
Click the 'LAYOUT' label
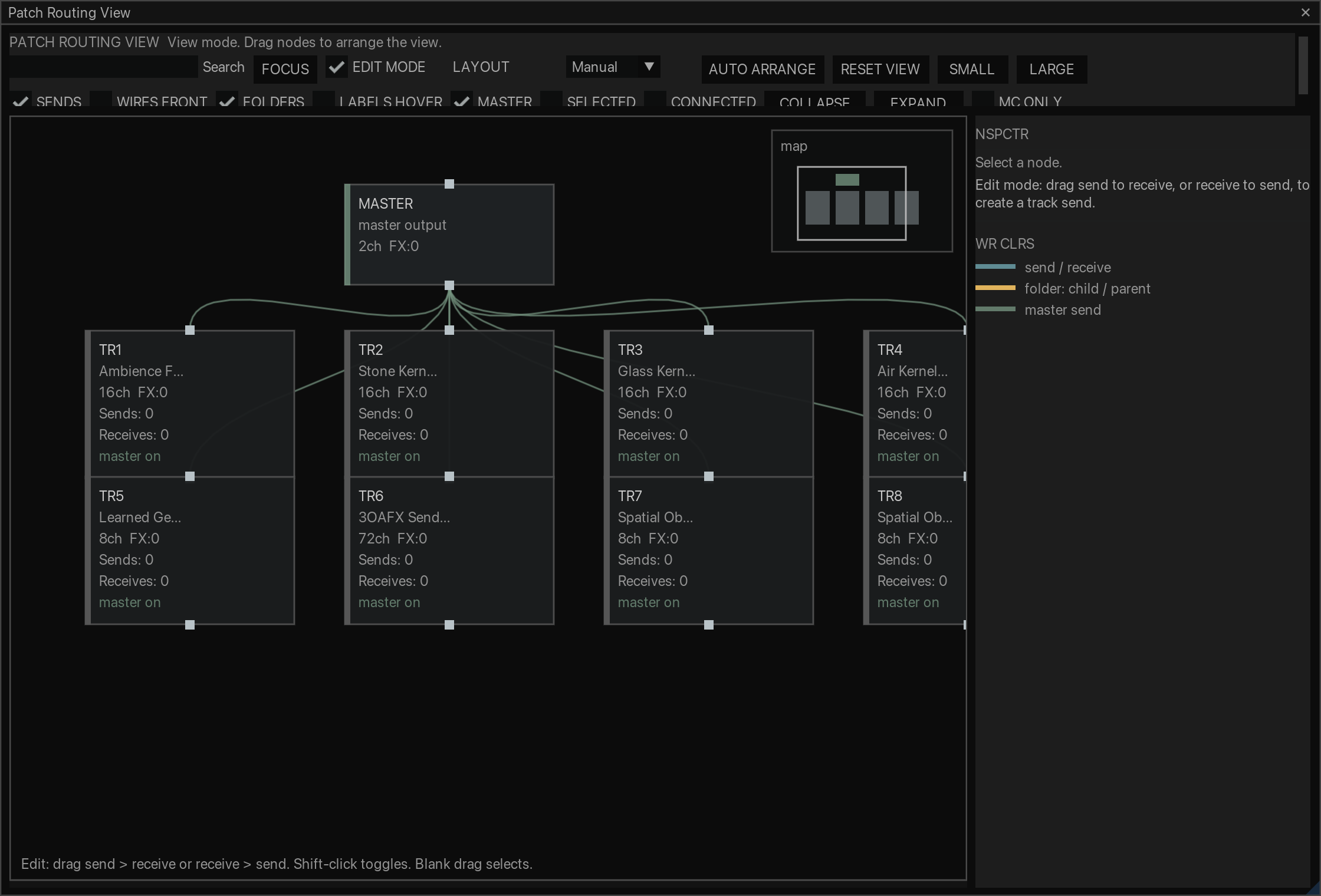tap(481, 67)
